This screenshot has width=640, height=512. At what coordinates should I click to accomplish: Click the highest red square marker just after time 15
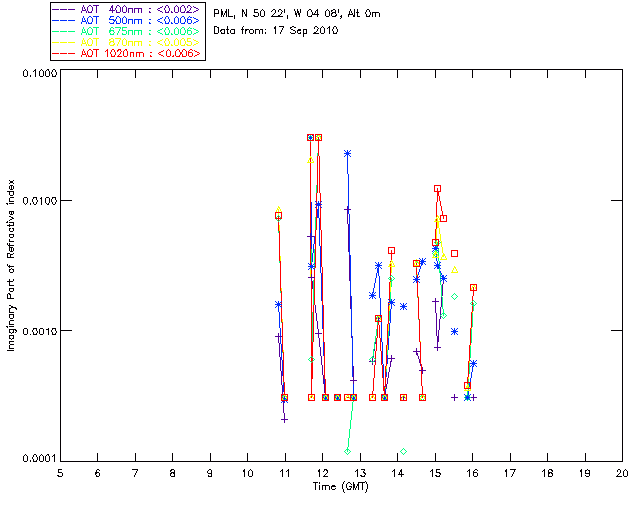[x=438, y=189]
